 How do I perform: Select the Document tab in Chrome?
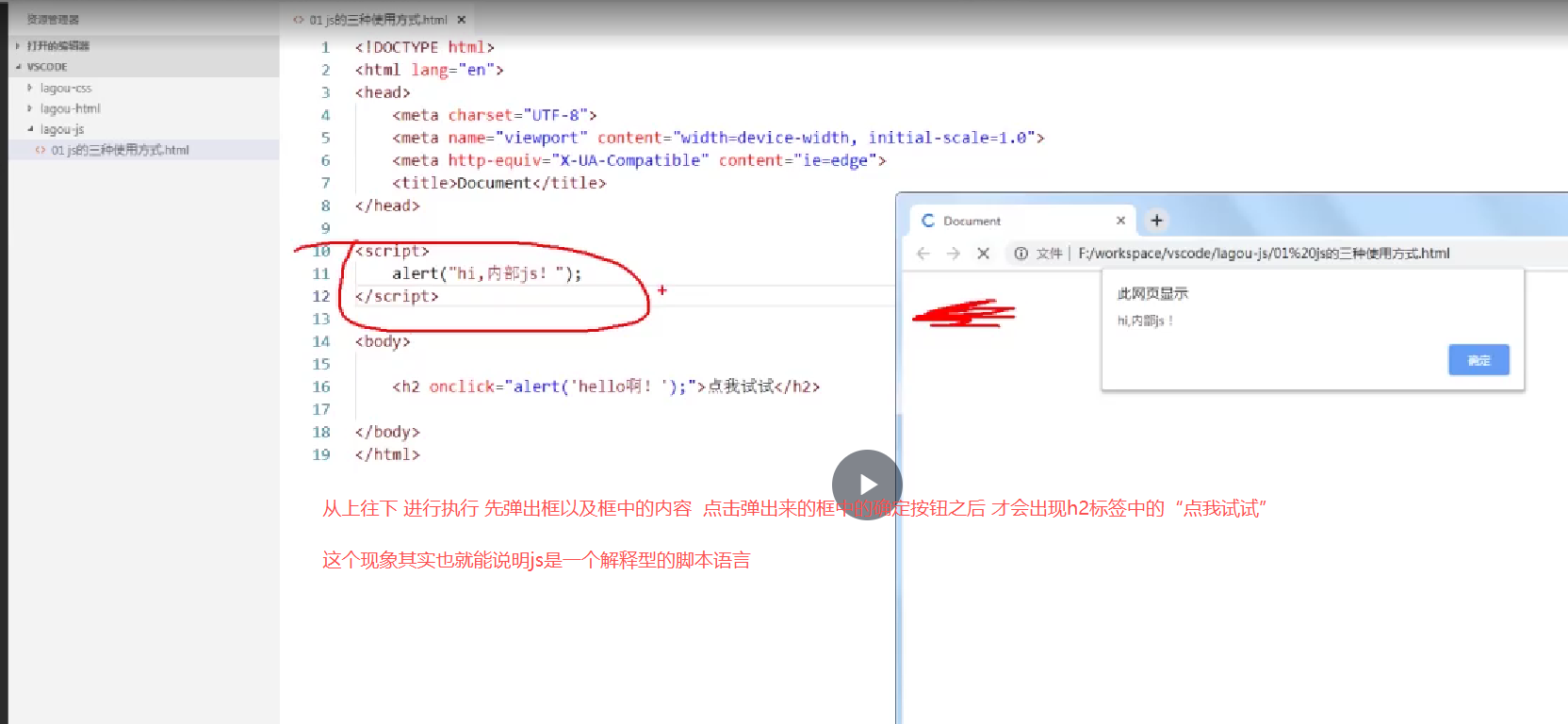1023,220
